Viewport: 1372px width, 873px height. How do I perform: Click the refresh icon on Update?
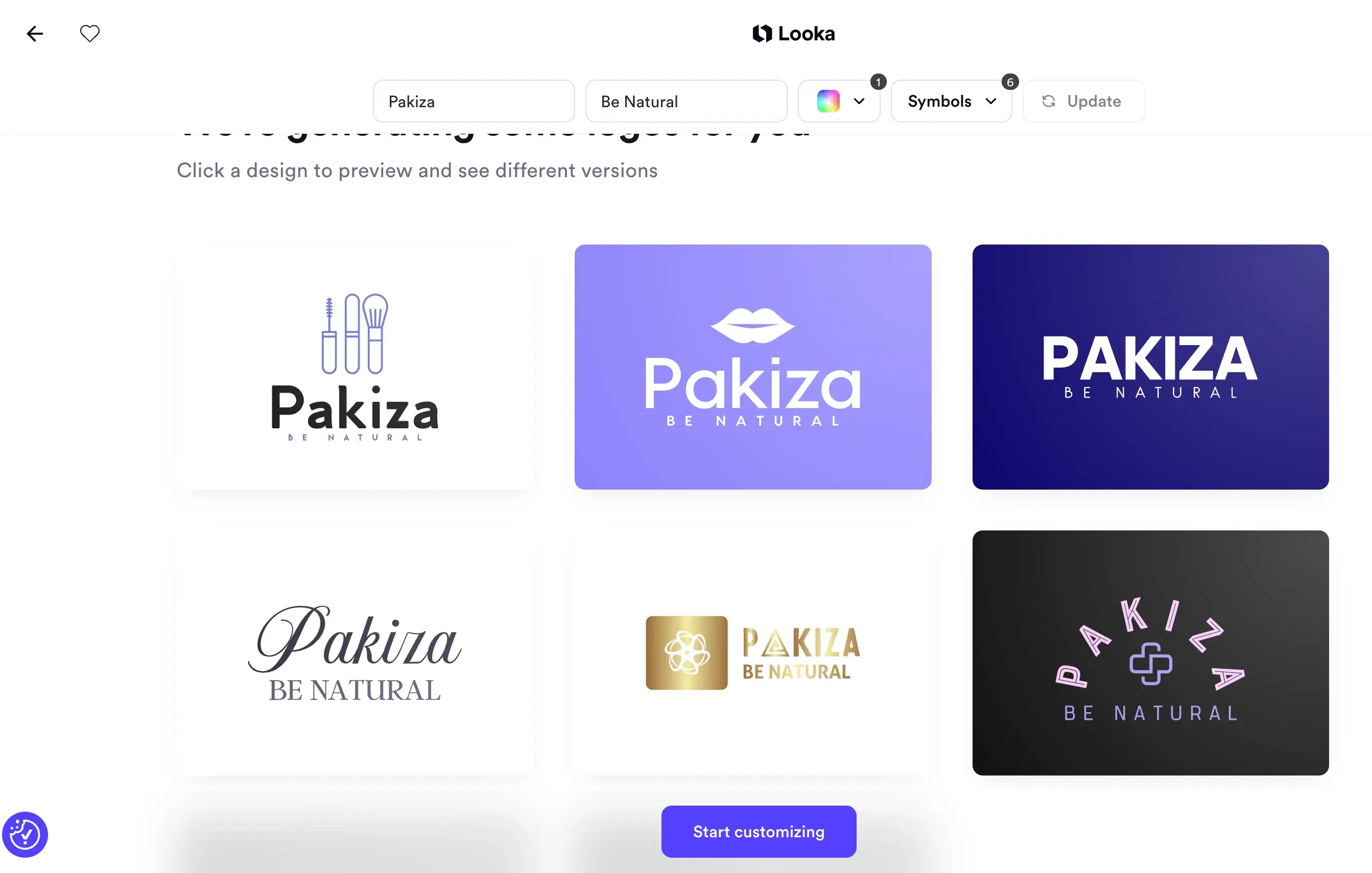pyautogui.click(x=1048, y=101)
